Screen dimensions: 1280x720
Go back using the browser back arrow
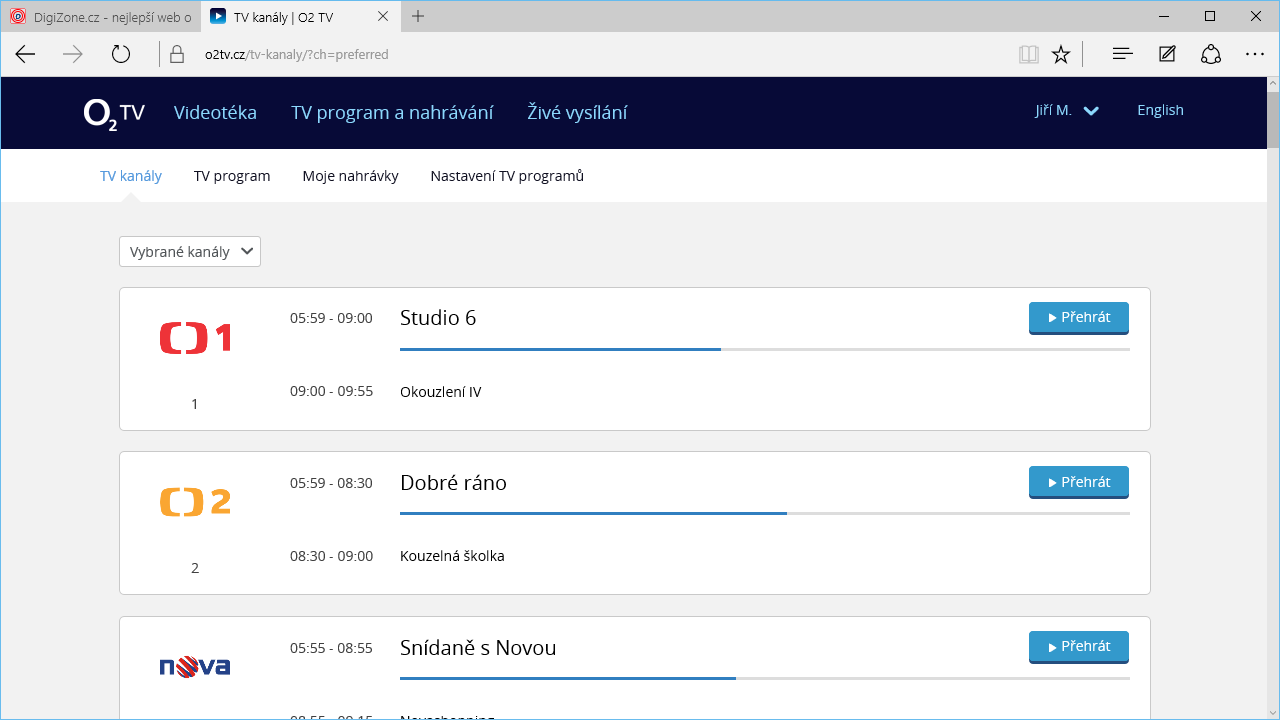[25, 54]
